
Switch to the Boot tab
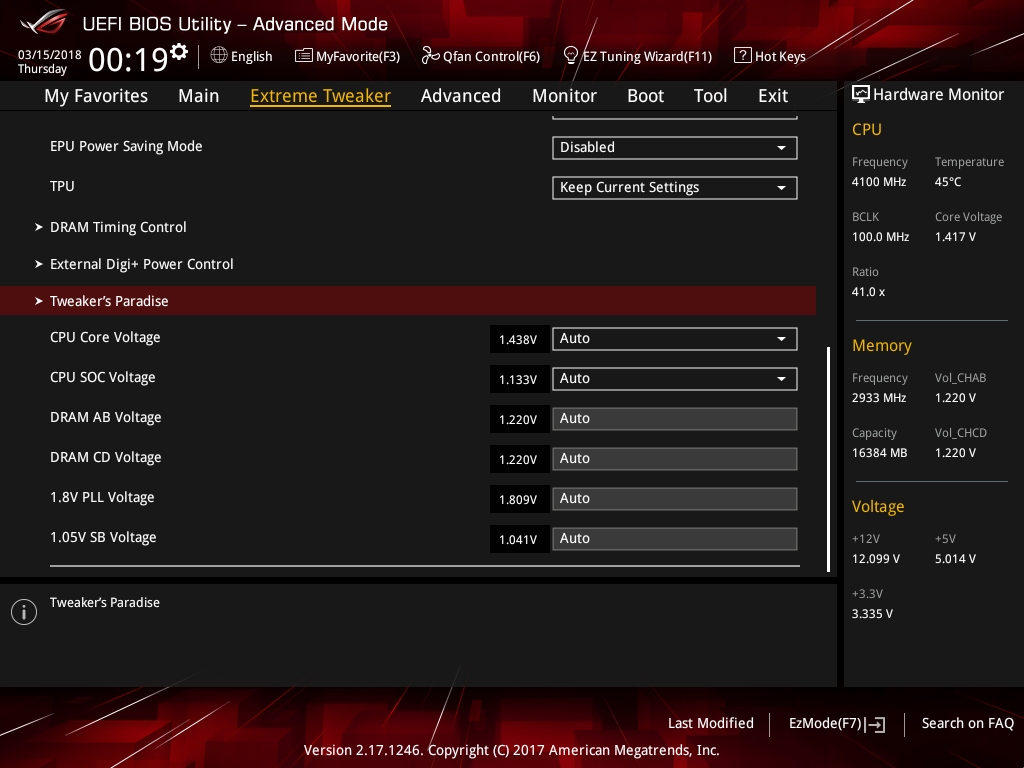coord(645,96)
